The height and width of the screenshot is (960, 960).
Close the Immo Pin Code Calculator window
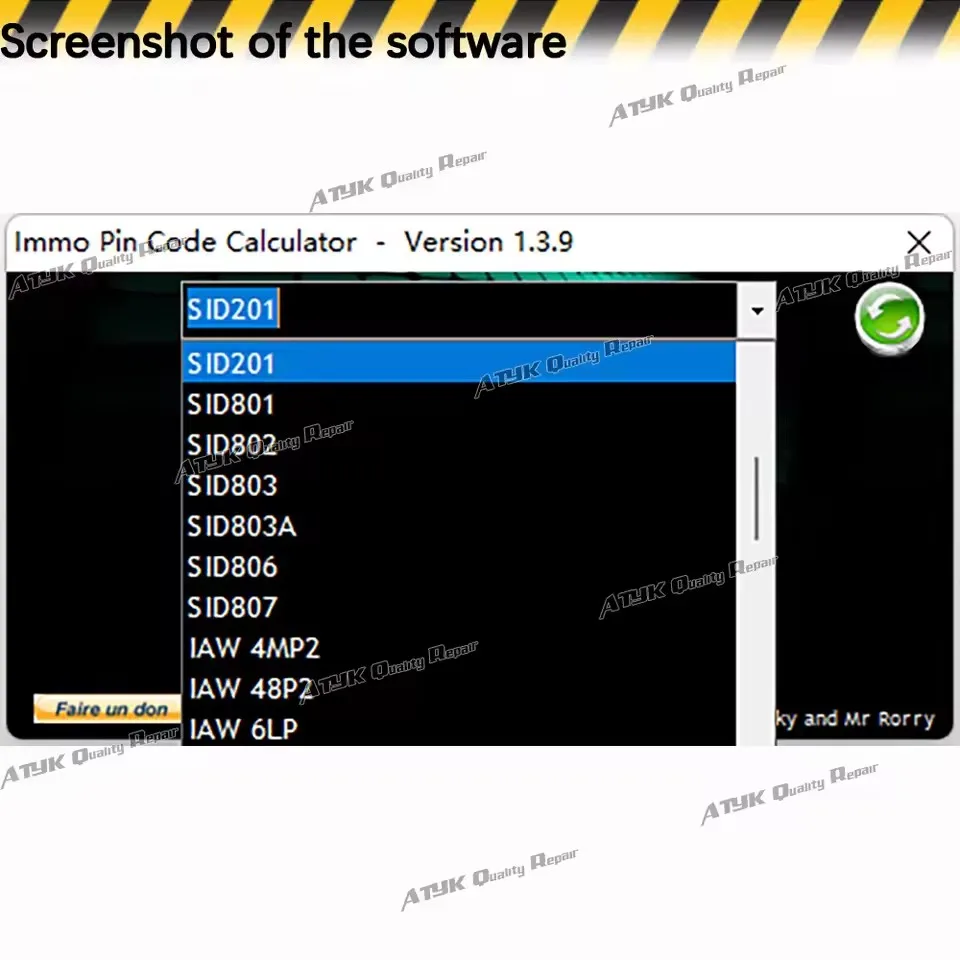click(x=919, y=242)
